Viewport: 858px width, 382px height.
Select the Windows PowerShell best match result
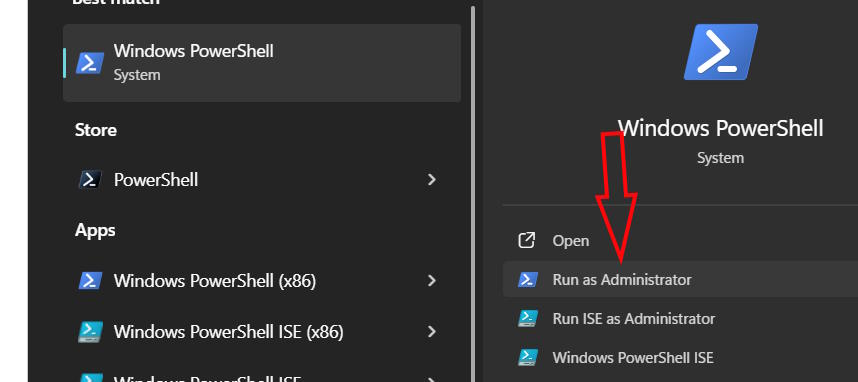[x=262, y=63]
